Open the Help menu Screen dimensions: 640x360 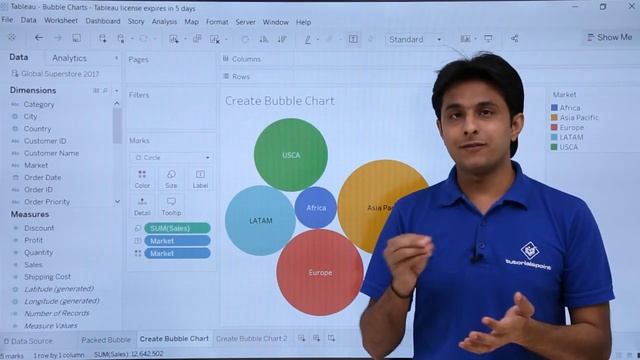303,22
